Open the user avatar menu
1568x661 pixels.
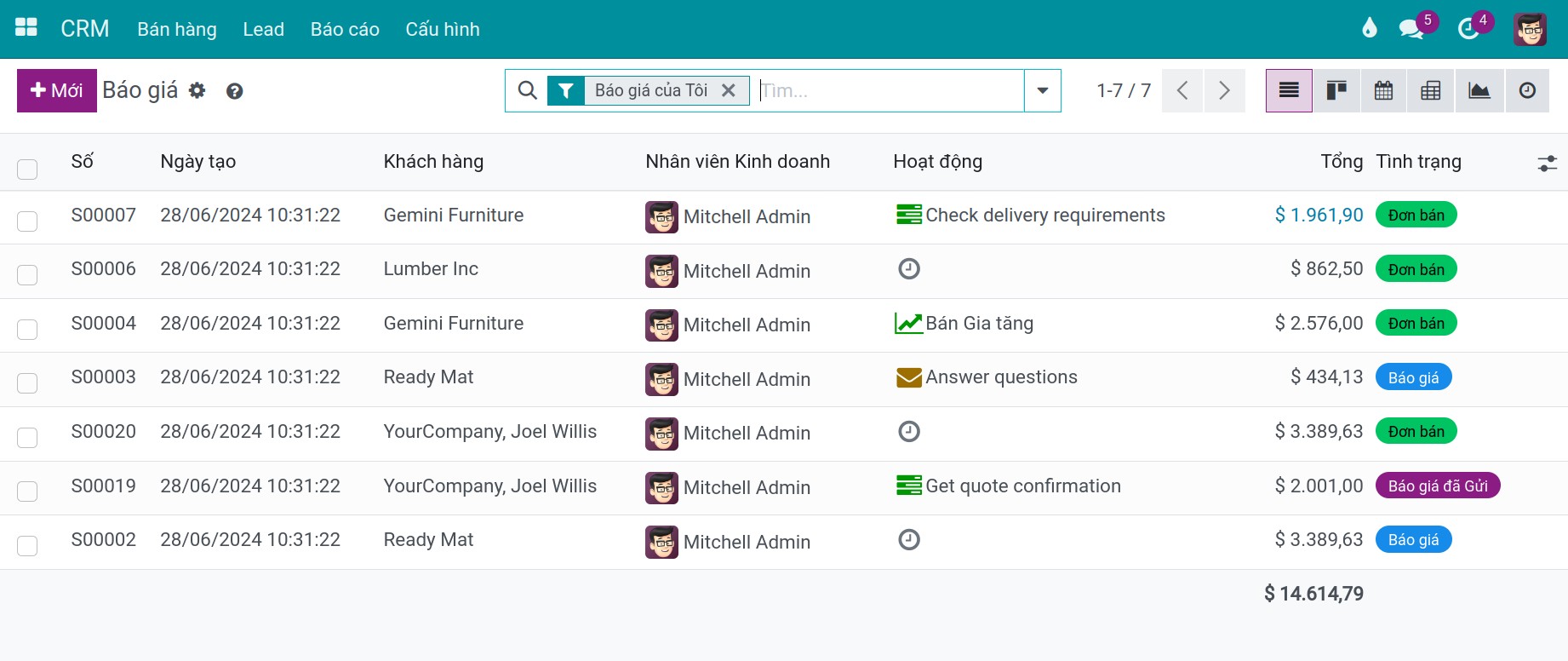[x=1530, y=29]
